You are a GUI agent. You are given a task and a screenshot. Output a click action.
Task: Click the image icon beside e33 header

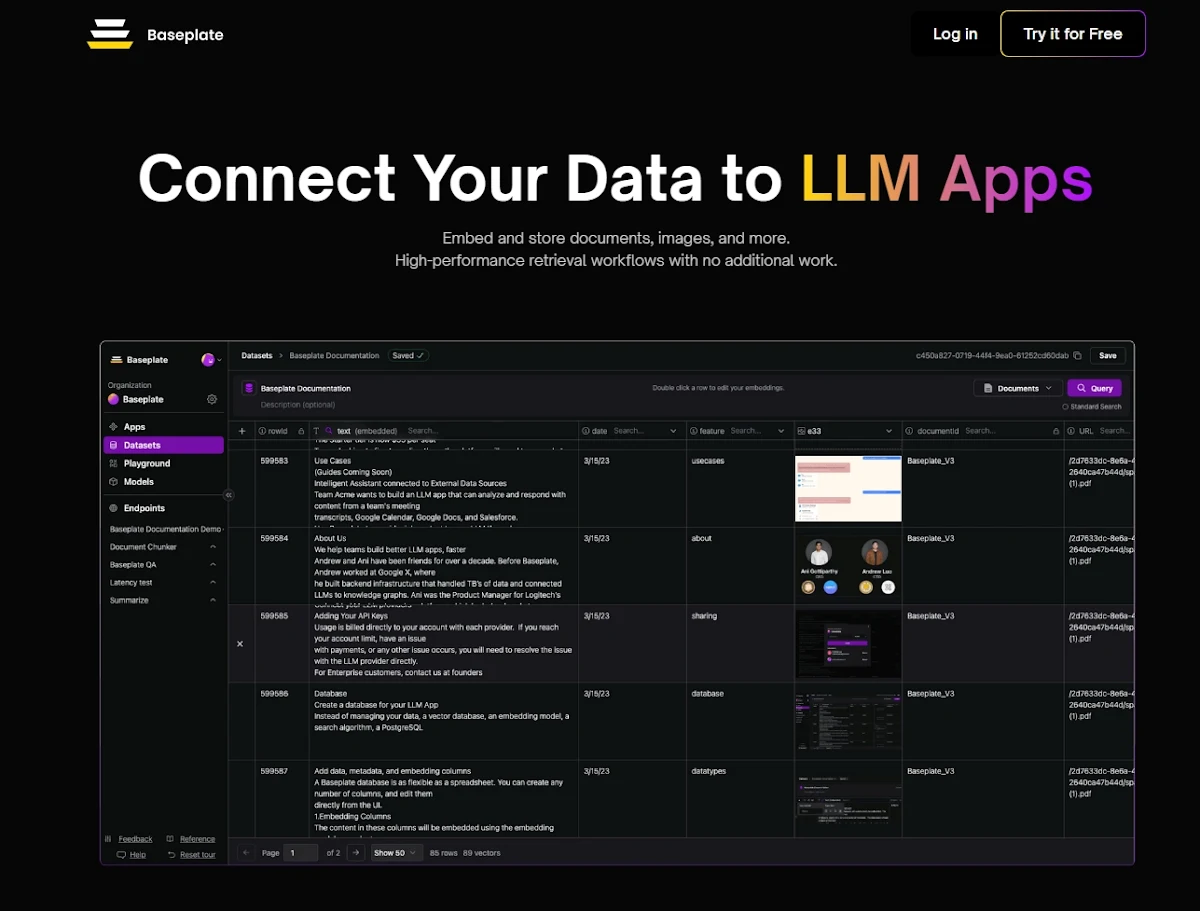[802, 431]
